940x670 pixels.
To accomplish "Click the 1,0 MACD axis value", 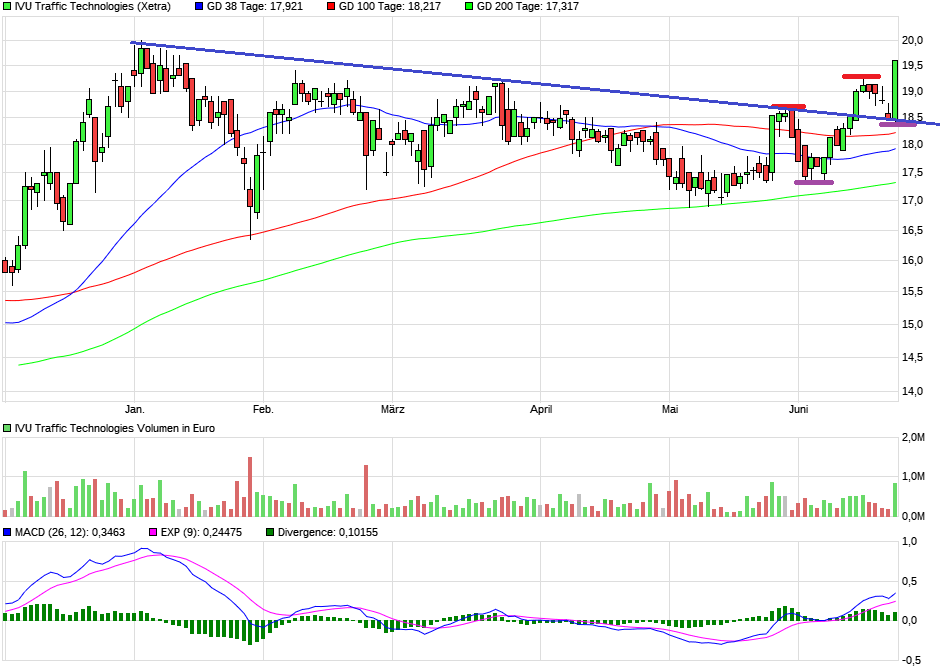I will click(909, 542).
